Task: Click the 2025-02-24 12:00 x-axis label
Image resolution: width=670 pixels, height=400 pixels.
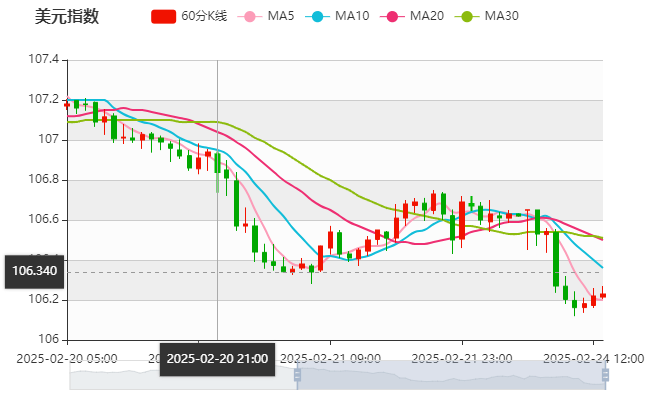Action: [593, 359]
